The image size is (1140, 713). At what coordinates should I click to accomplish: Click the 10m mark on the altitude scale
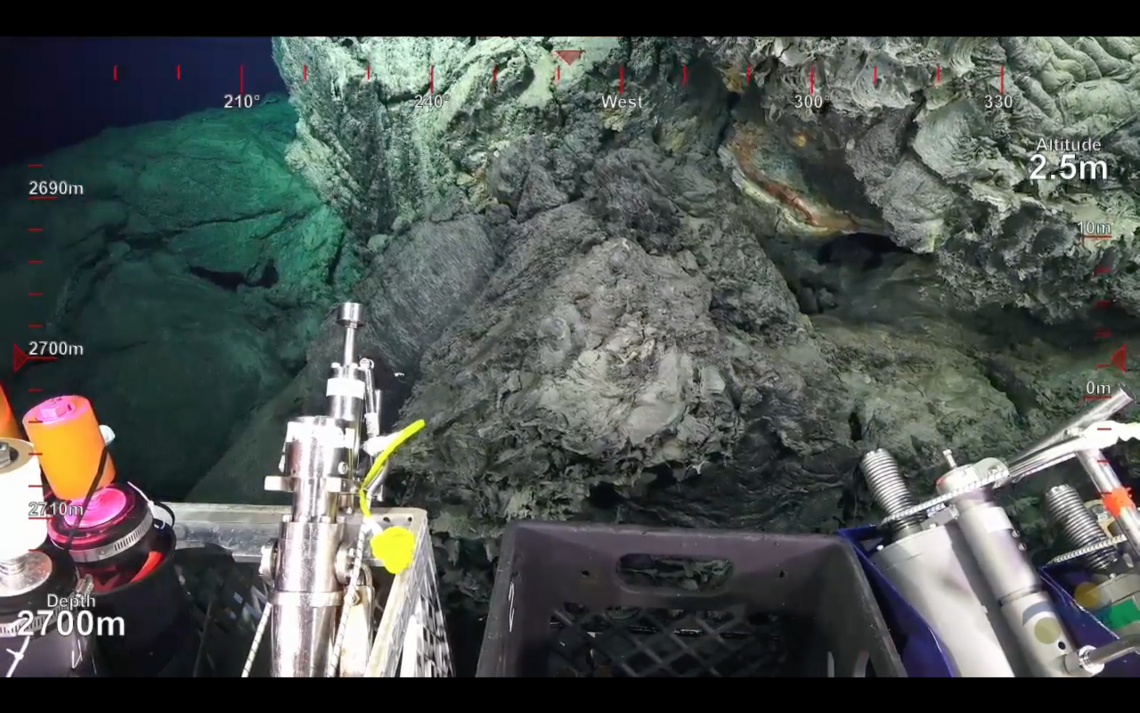point(1096,228)
